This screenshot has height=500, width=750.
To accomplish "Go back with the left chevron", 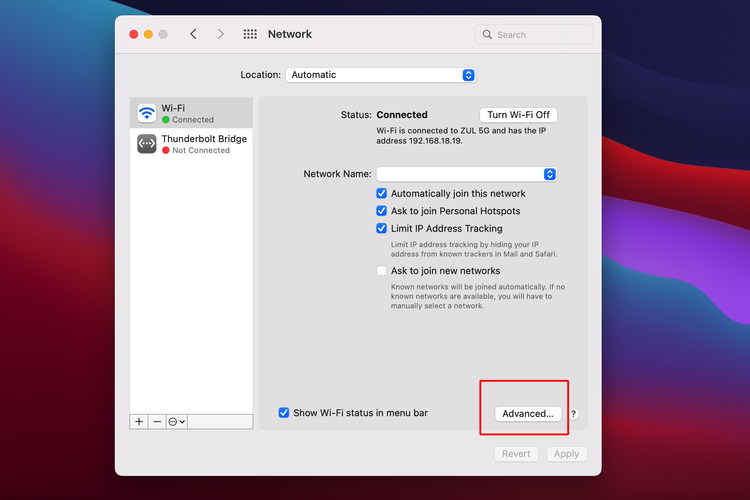I will pyautogui.click(x=194, y=34).
